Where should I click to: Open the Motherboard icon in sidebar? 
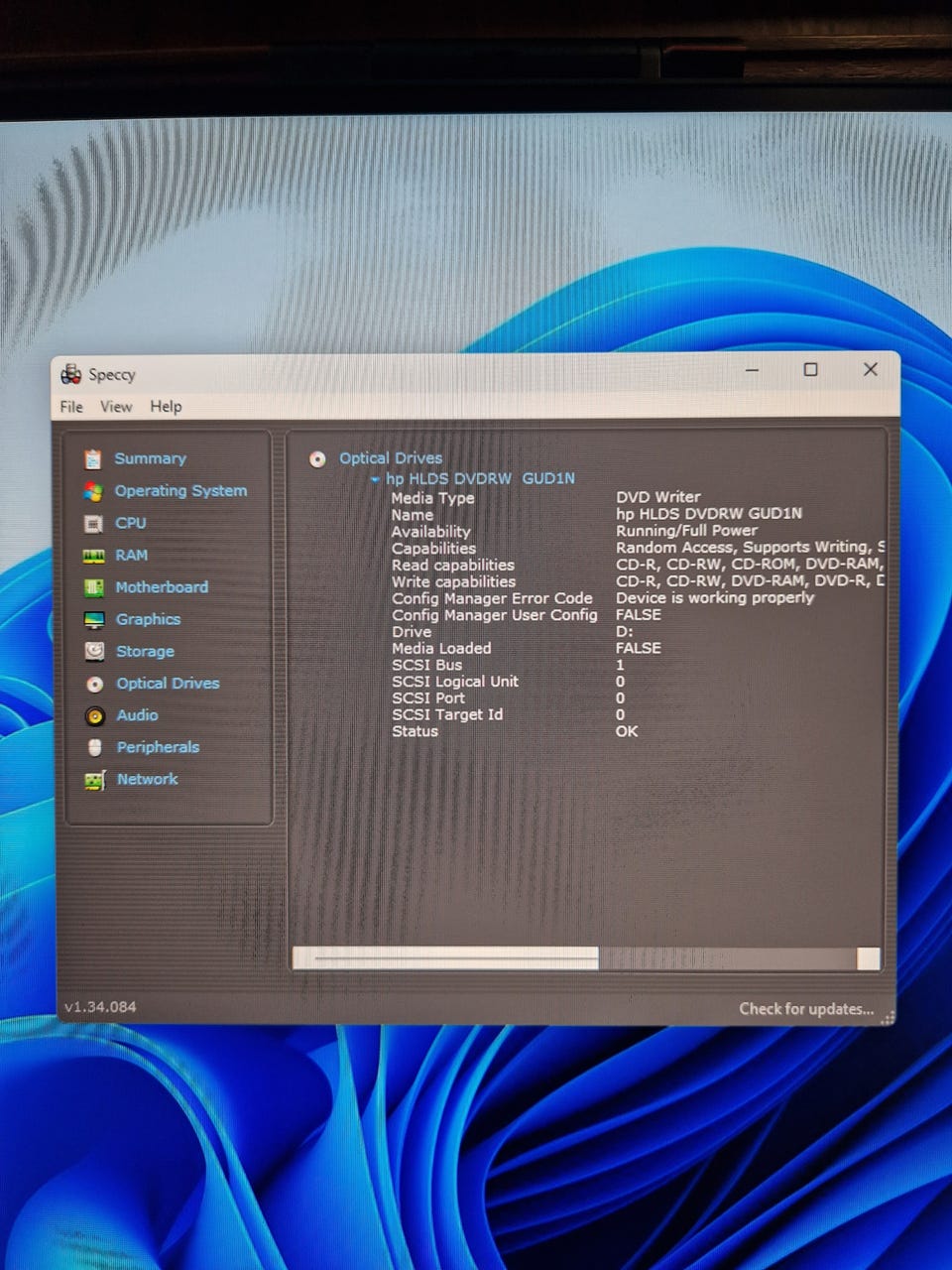(94, 587)
